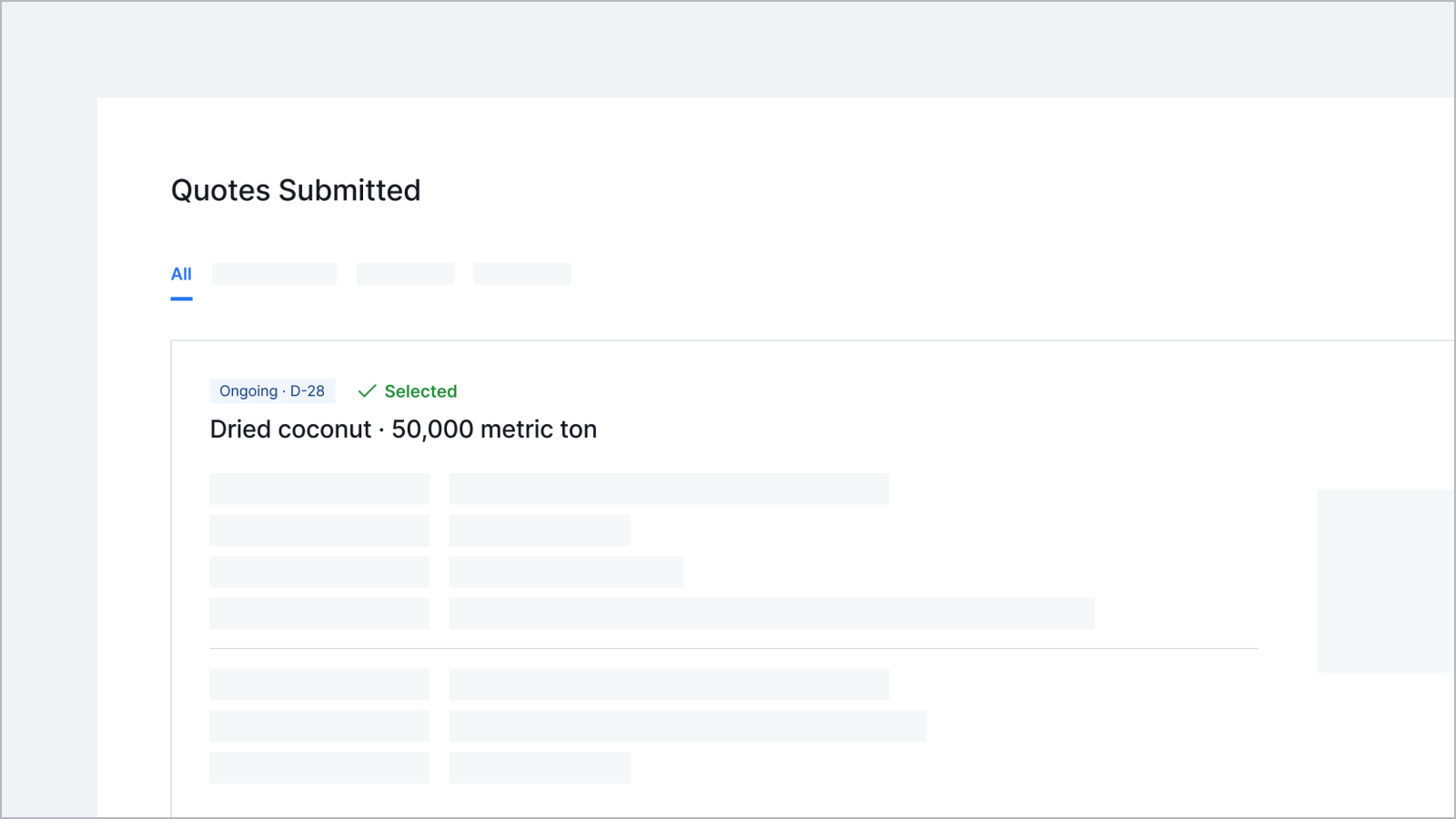Image resolution: width=1456 pixels, height=819 pixels.
Task: Click the shortest value placeholder below the divider
Action: [x=540, y=768]
